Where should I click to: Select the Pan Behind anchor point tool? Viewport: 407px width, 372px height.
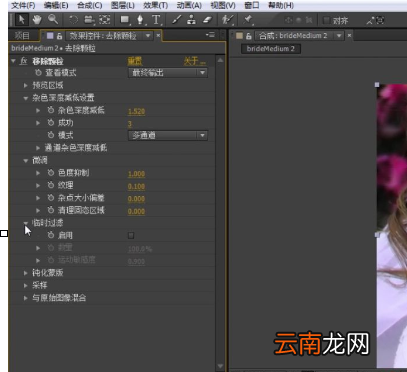(105, 20)
